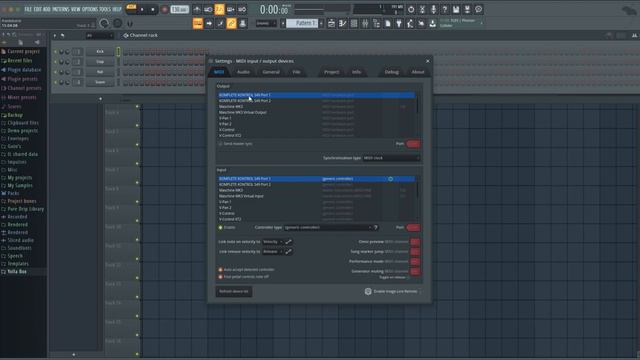Open the Playlist view from the toolbar
The width and height of the screenshot is (640, 360).
point(331,24)
